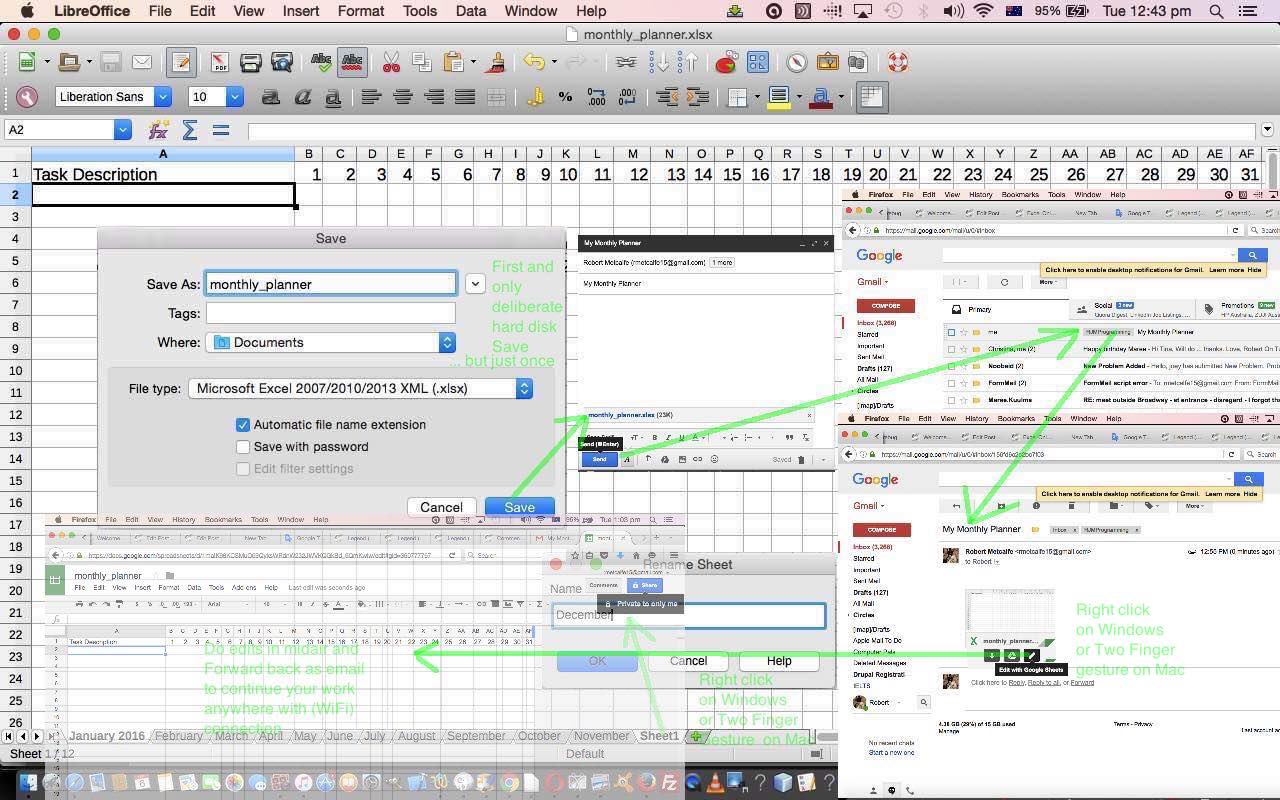This screenshot has width=1280, height=800.
Task: Click COMPOSE in the upper Gmail window
Action: 885,306
